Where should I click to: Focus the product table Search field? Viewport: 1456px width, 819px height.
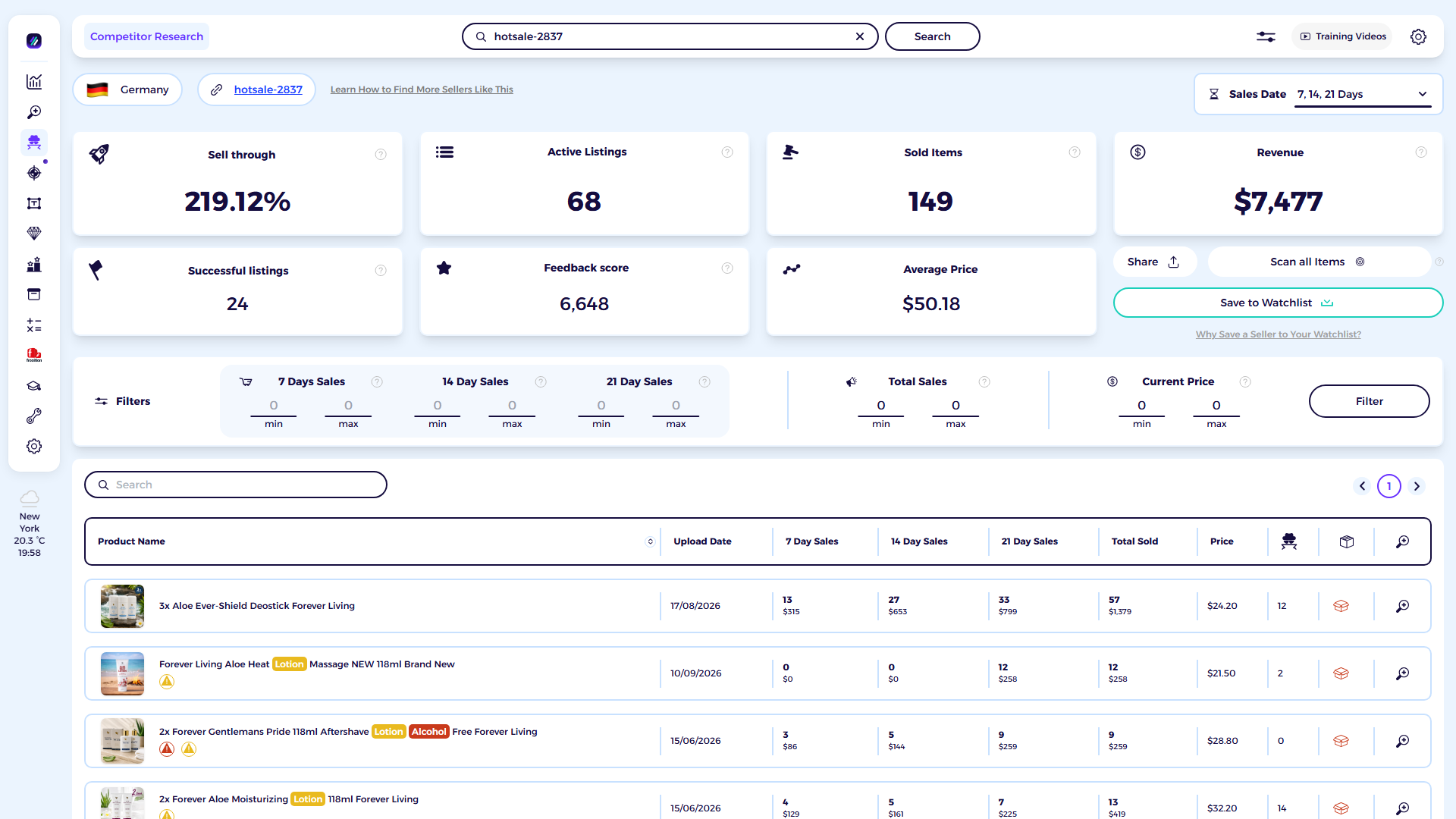[236, 485]
